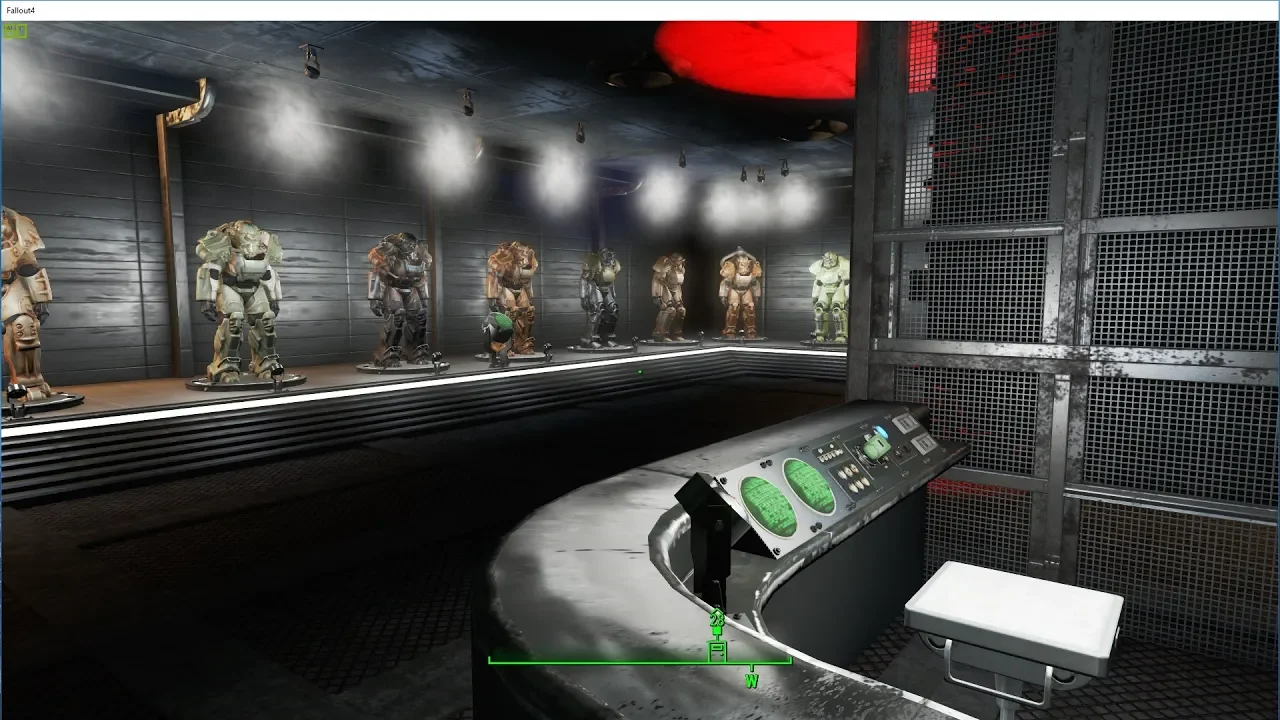Click the Fallout4 window title
Viewport: 1280px width, 720px height.
pyautogui.click(x=23, y=9)
